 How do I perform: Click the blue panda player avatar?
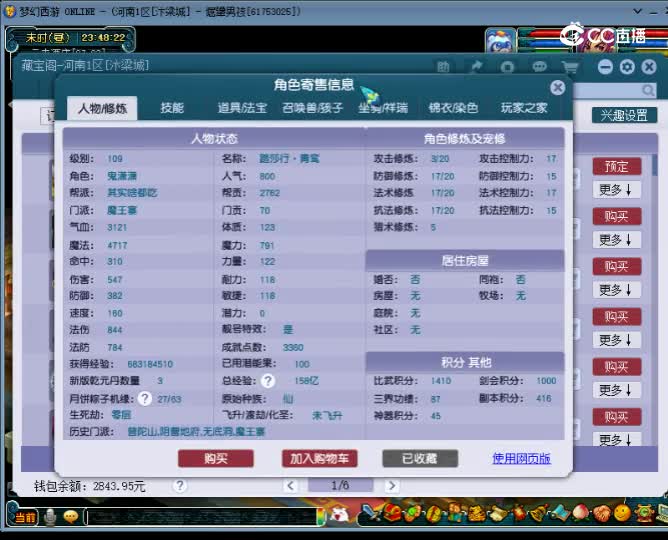tap(500, 40)
